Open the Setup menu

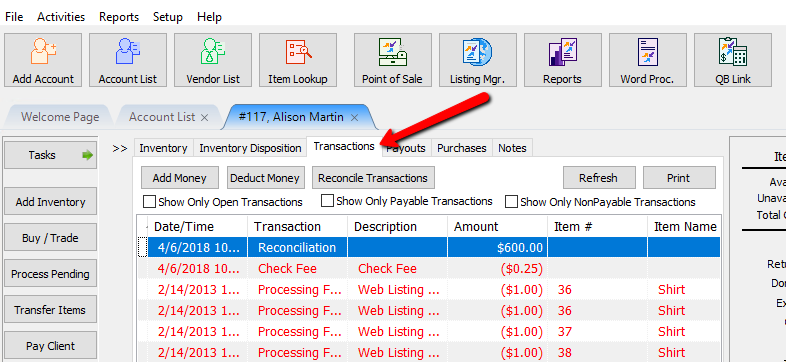167,17
